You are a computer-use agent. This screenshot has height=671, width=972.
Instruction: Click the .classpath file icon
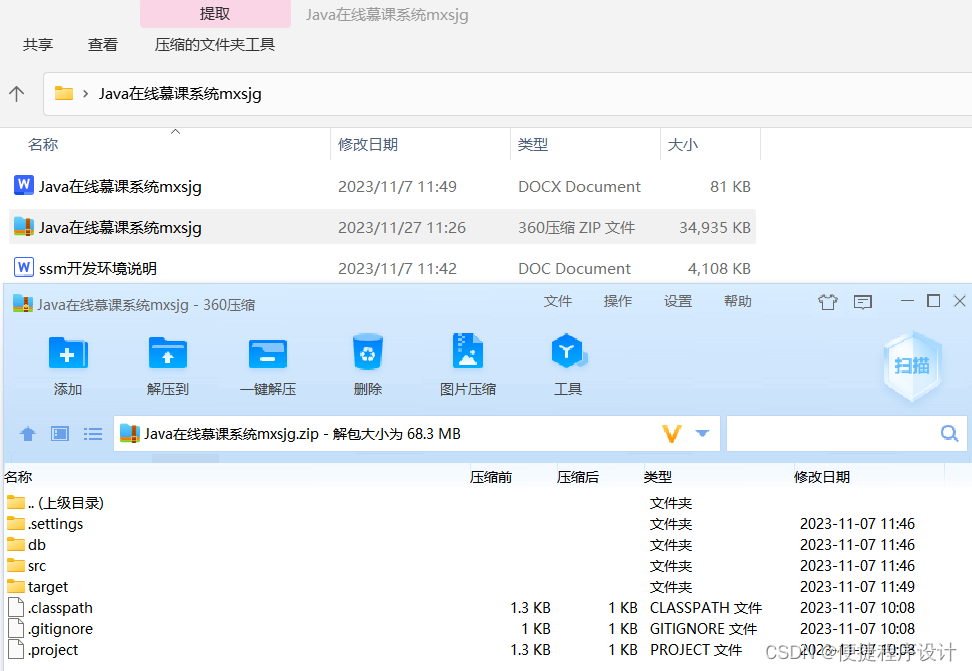(16, 607)
